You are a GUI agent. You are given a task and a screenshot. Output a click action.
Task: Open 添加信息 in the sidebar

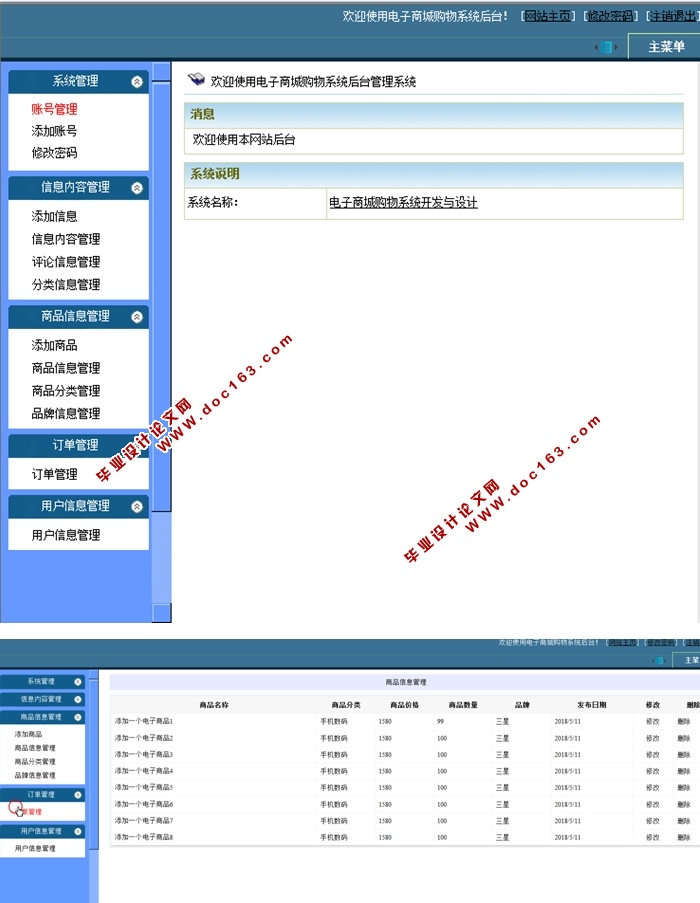(x=54, y=217)
